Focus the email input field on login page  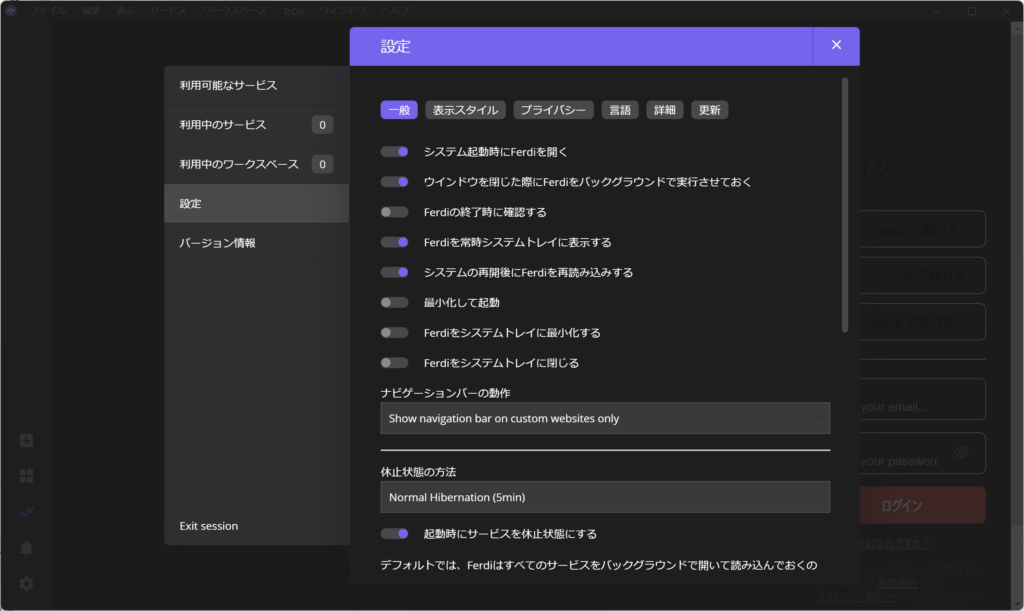(922, 399)
